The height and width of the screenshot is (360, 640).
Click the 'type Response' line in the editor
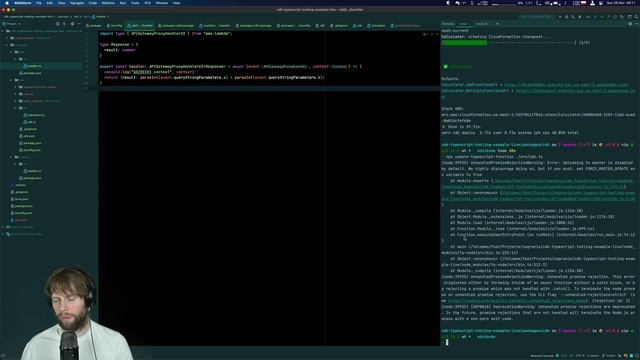pos(119,44)
